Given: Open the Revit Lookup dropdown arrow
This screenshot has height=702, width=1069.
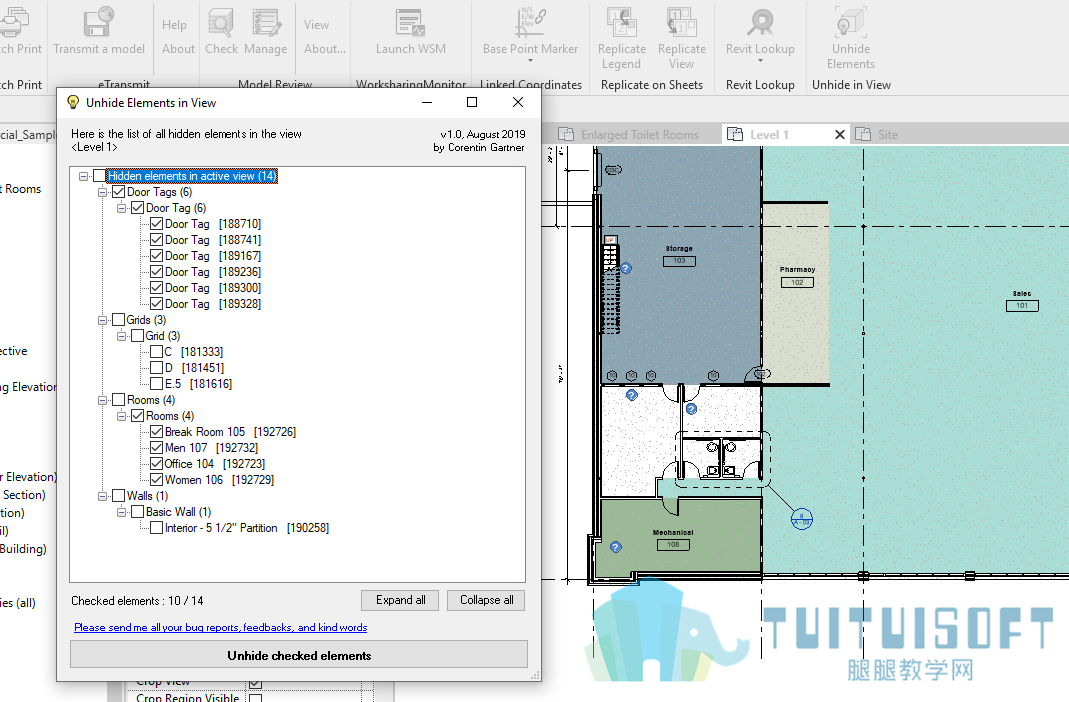Looking at the screenshot, I should (760, 61).
